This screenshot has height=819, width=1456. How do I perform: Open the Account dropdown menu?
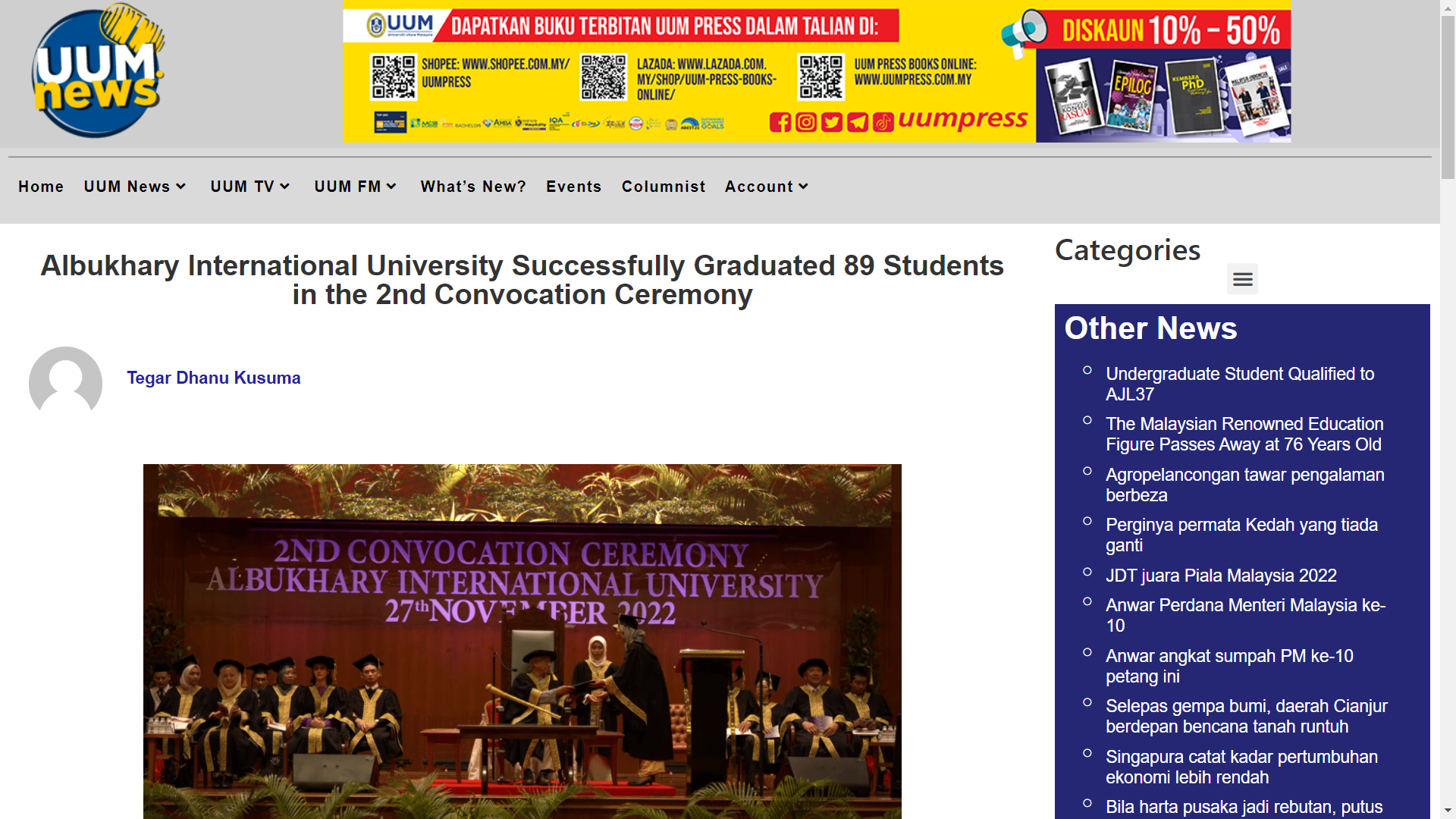[x=767, y=187]
